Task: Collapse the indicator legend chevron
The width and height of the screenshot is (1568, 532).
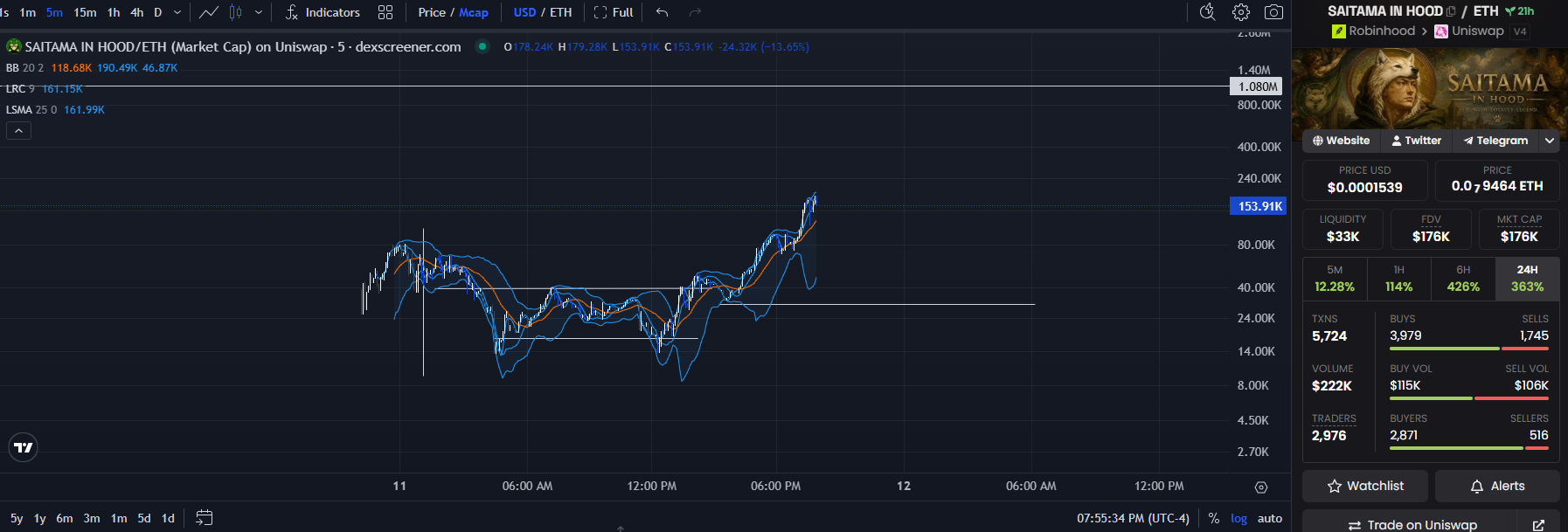Action: click(x=18, y=131)
